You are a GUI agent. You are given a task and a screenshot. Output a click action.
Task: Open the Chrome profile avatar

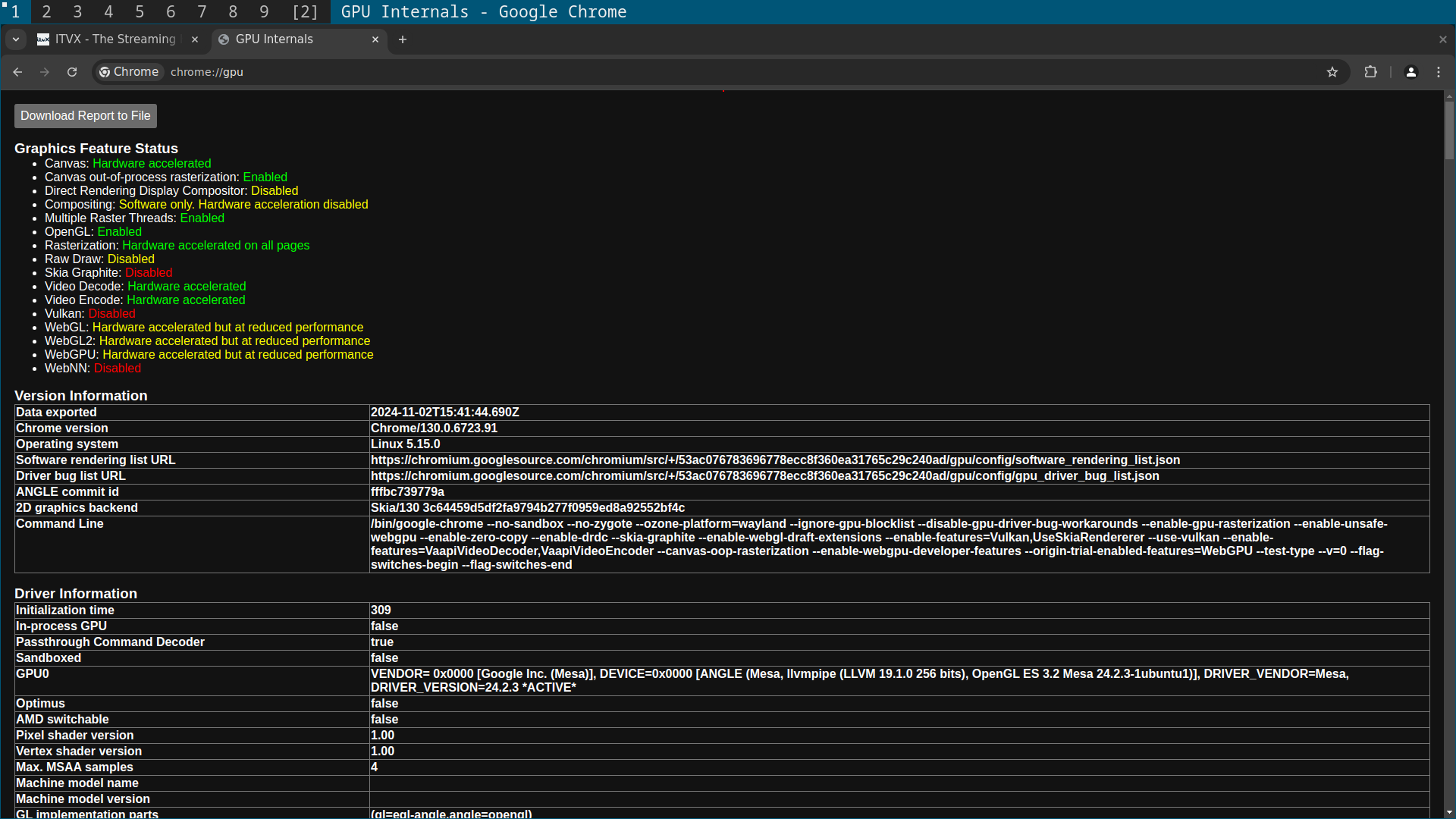[x=1411, y=72]
